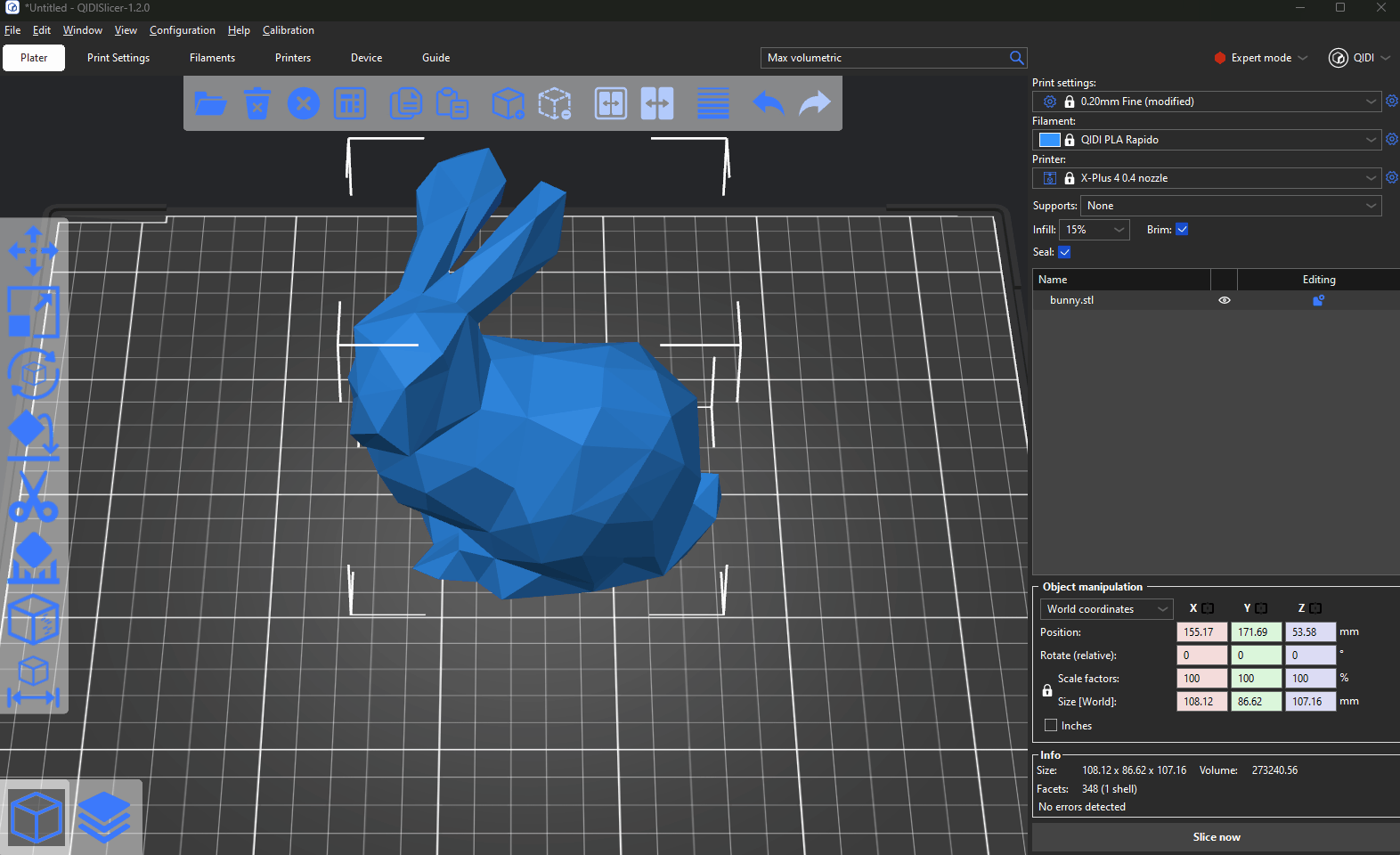Click the Split to objects icon
Screen dimensions: 1400x855
click(x=611, y=103)
